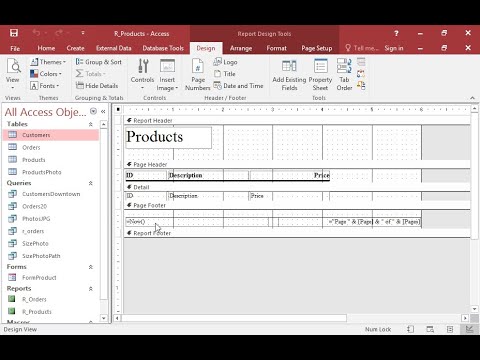The image size is (480, 360).
Task: Switch to the Create ribbon tab
Action: [x=75, y=48]
